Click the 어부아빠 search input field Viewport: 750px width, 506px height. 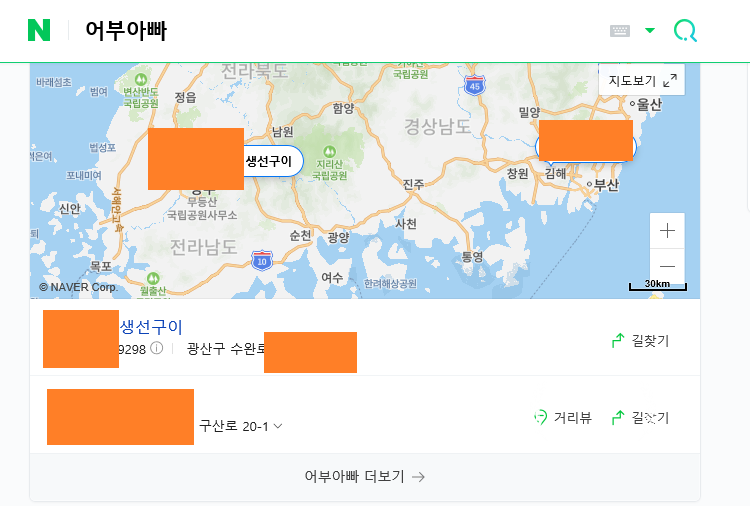335,31
